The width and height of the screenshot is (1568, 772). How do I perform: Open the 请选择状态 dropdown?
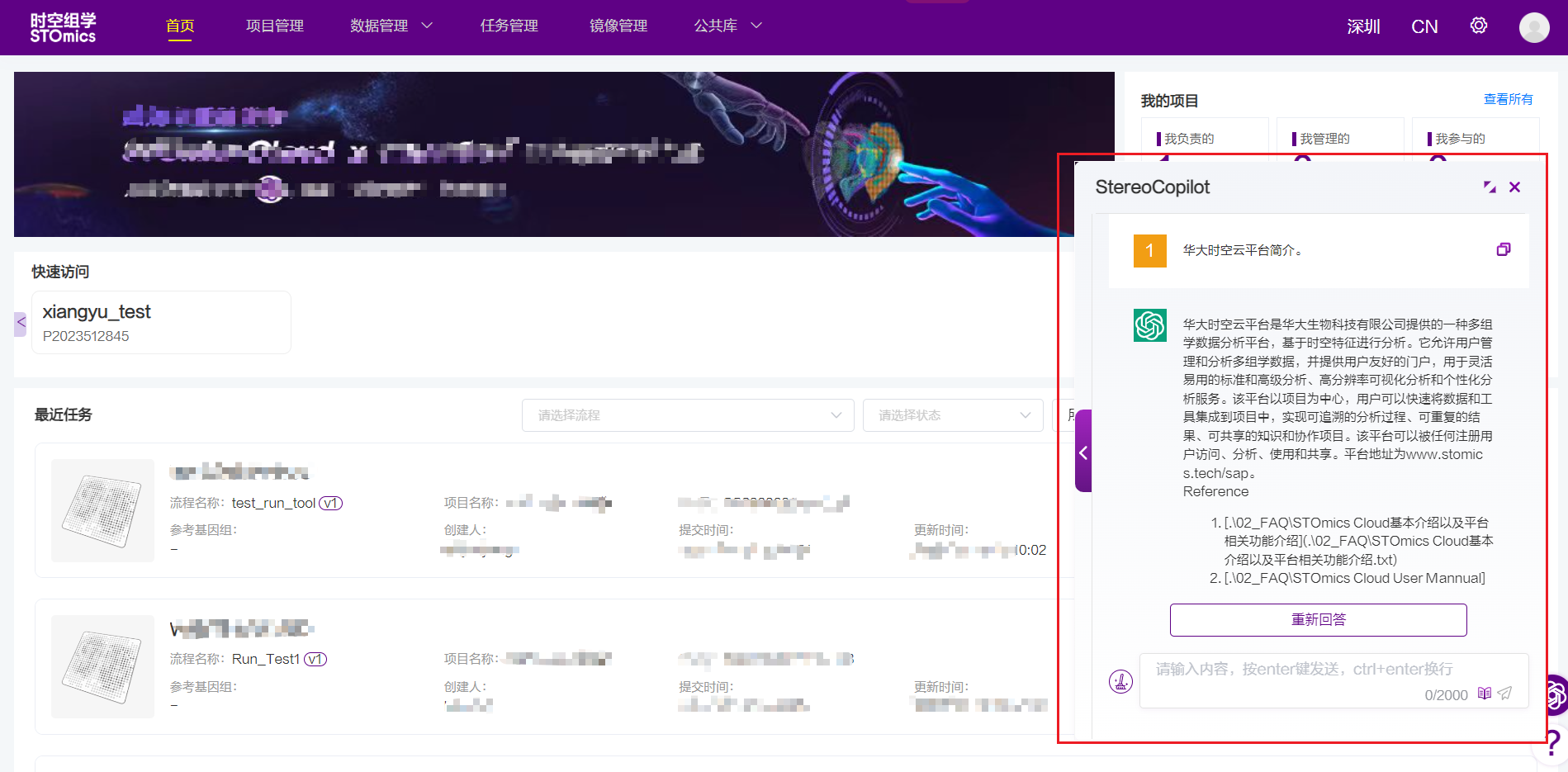[x=953, y=415]
